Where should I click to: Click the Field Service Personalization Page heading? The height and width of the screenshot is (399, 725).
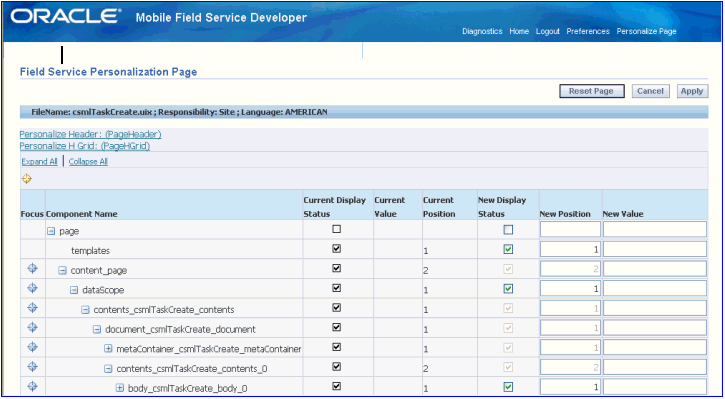pyautogui.click(x=109, y=72)
